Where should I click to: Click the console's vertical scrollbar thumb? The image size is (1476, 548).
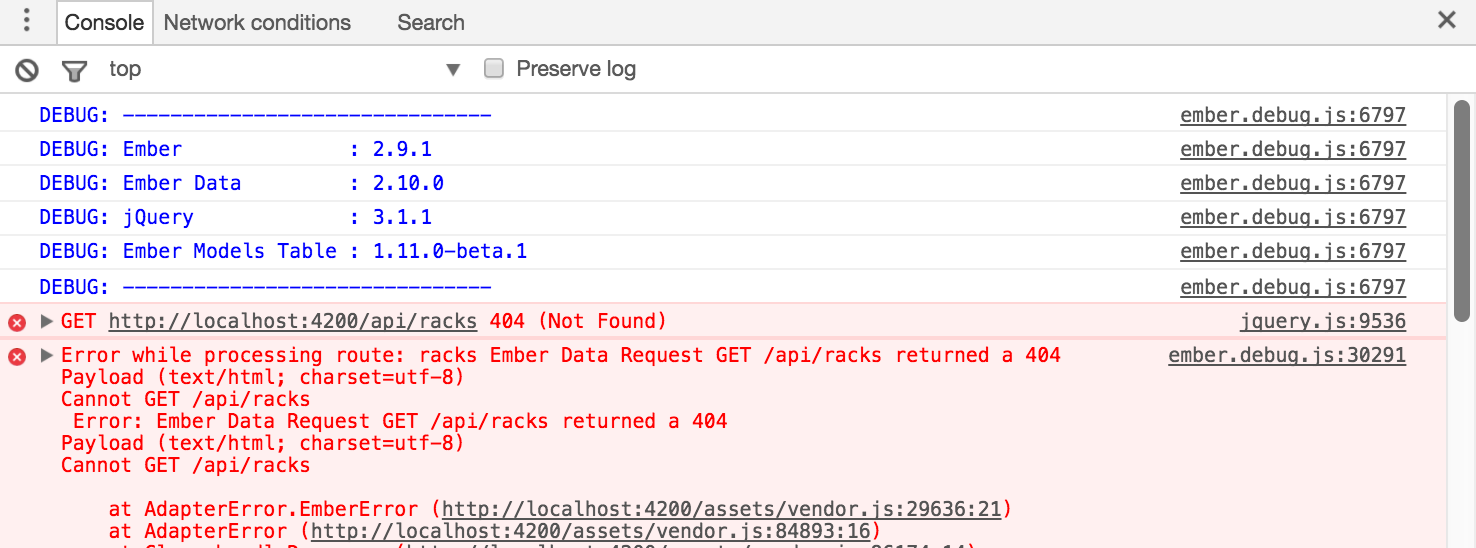[x=1461, y=210]
